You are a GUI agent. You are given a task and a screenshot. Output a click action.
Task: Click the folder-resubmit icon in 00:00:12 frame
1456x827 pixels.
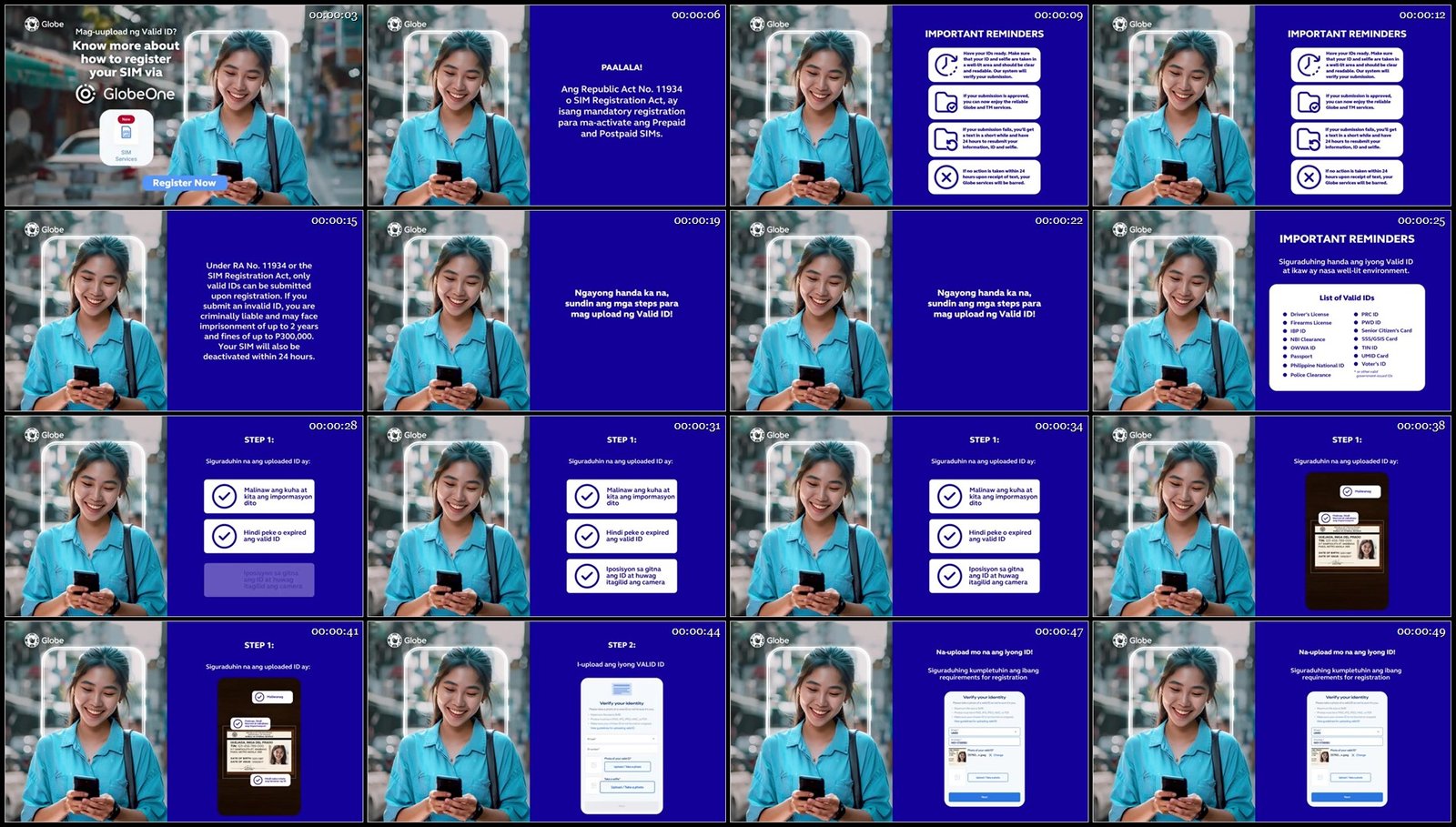click(1309, 138)
